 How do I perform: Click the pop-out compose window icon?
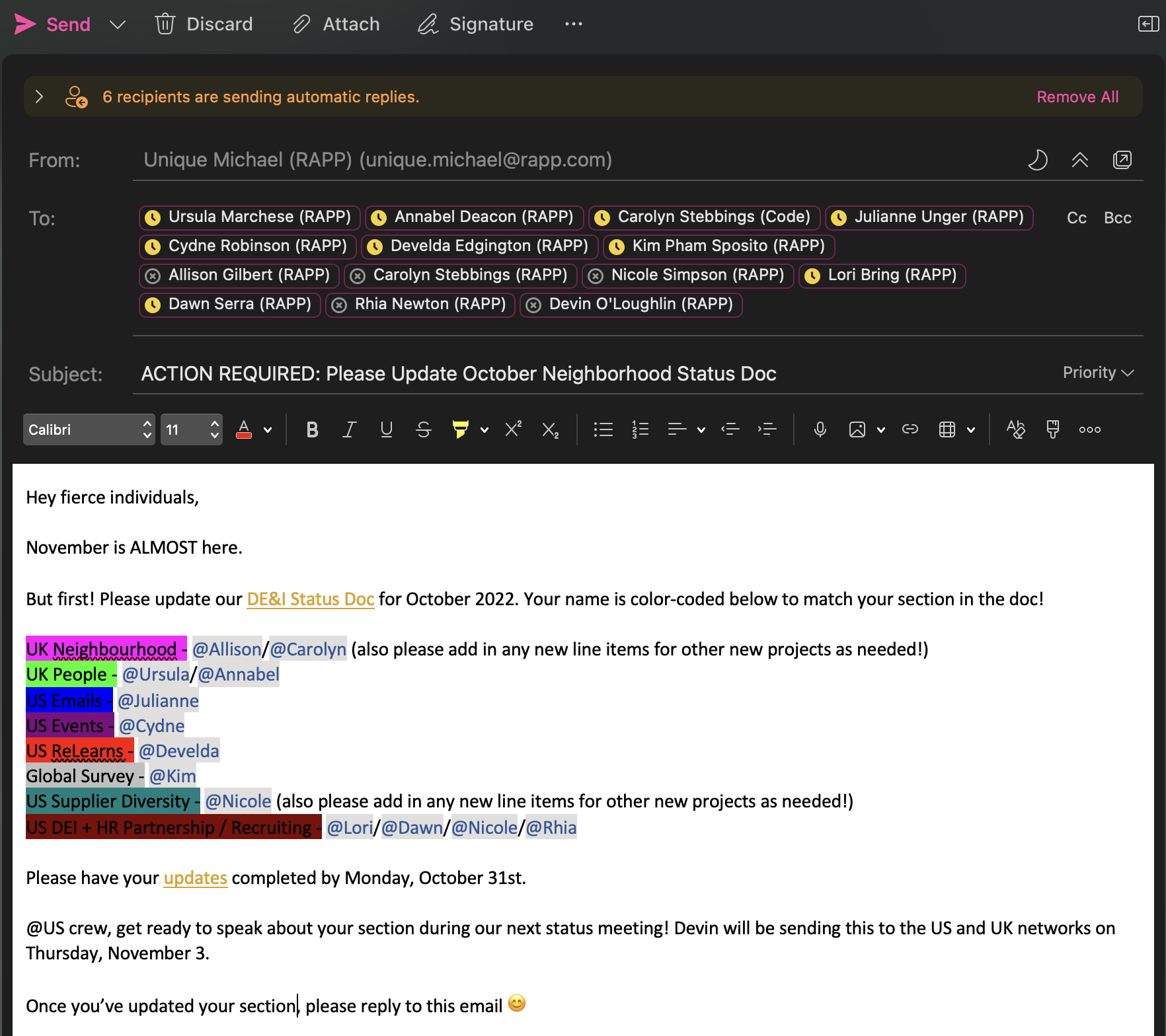click(1122, 160)
